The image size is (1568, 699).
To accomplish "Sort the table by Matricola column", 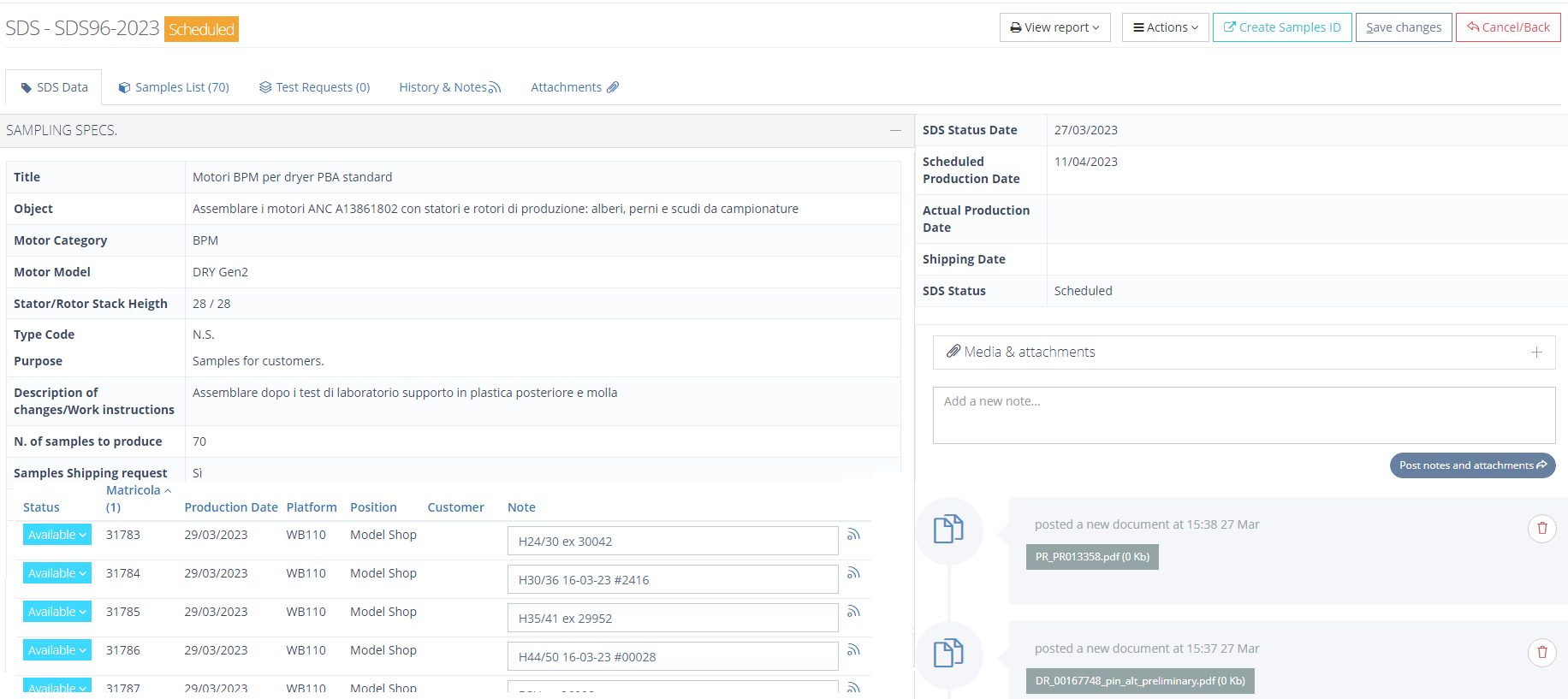I will [134, 490].
